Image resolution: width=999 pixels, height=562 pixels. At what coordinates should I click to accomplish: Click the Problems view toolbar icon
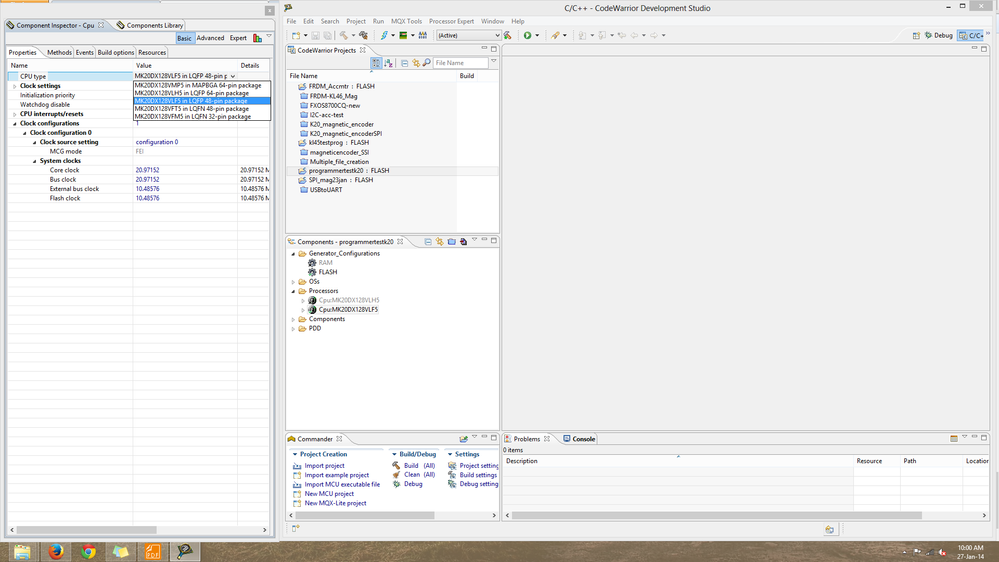pos(954,438)
